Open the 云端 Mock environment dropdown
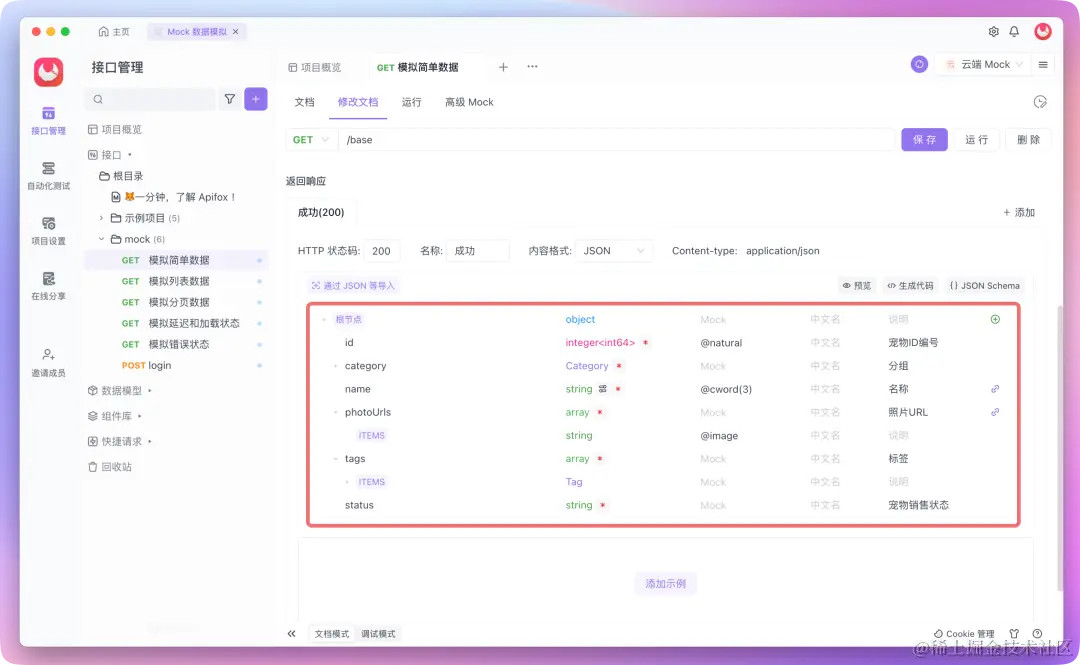 (984, 64)
